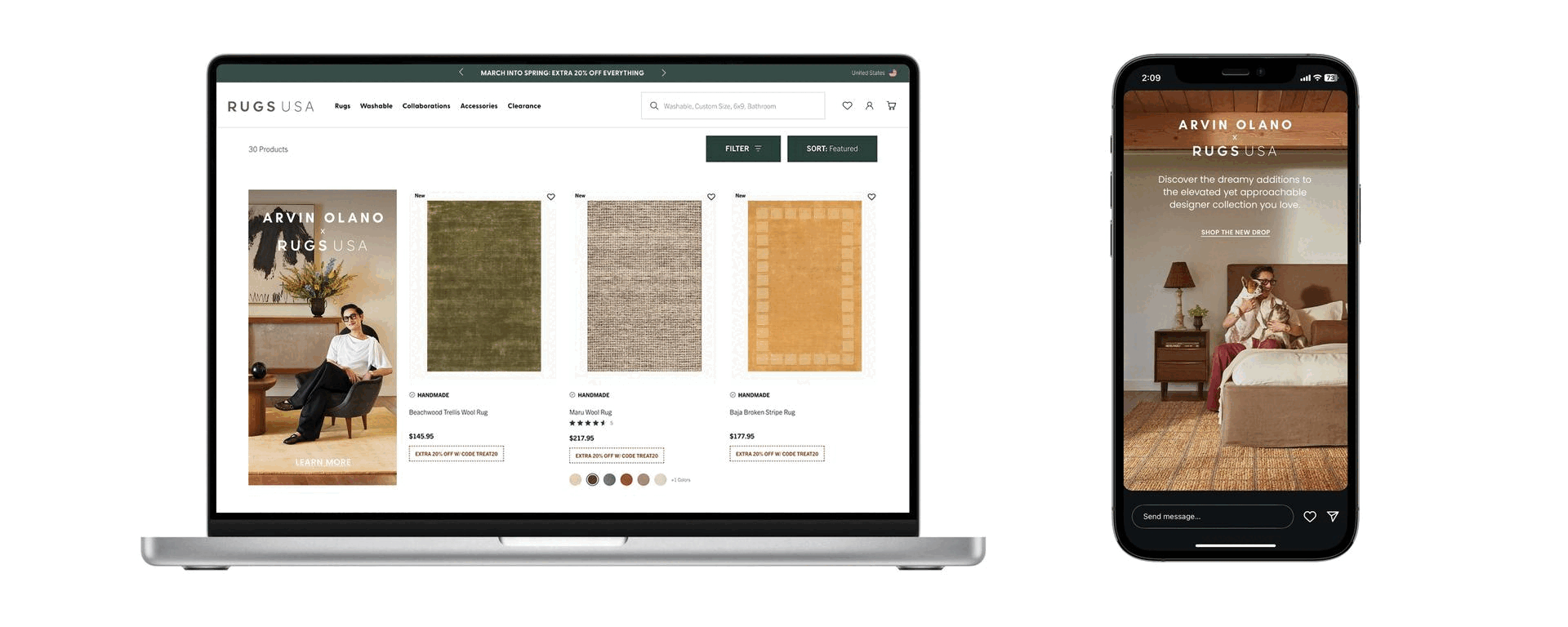This screenshot has height=627, width=1568.
Task: Open the Rugs menu
Action: tap(342, 106)
